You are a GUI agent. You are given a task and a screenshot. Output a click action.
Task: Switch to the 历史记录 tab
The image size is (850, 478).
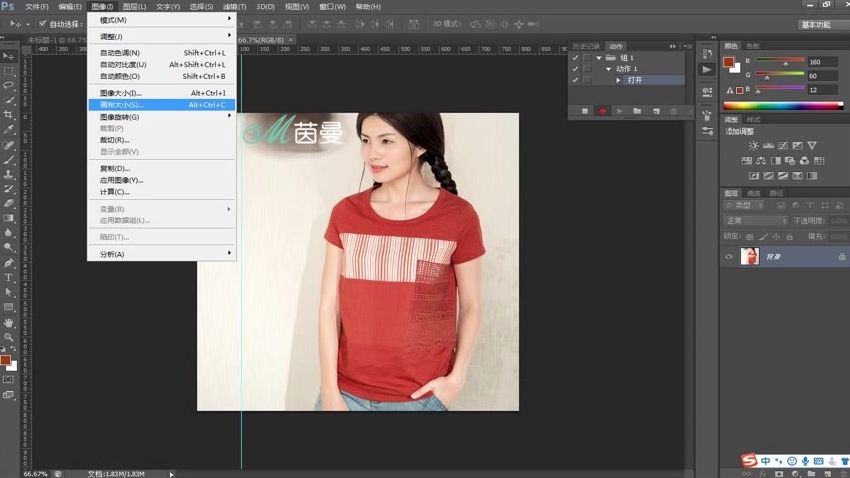click(587, 46)
